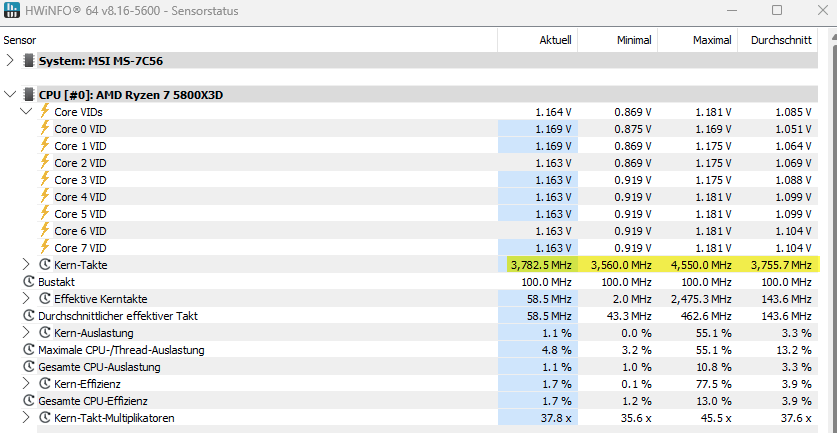The image size is (837, 433).
Task: Click the 3,782.5 MHz current Kern-Takte value
Action: [541, 264]
